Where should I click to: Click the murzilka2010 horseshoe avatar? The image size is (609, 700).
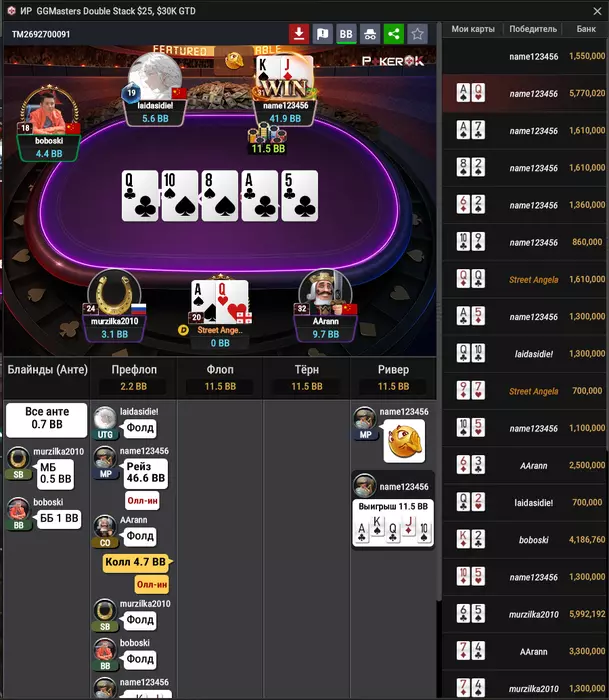point(114,294)
